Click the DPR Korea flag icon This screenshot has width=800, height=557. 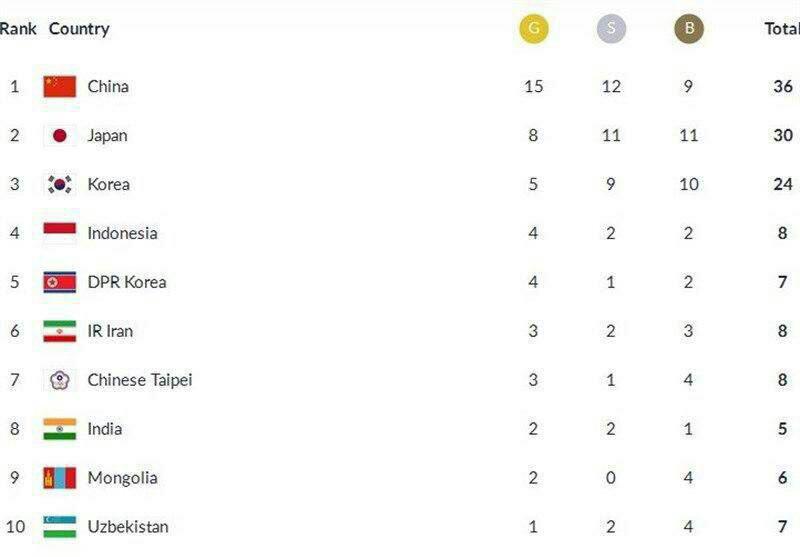(60, 282)
